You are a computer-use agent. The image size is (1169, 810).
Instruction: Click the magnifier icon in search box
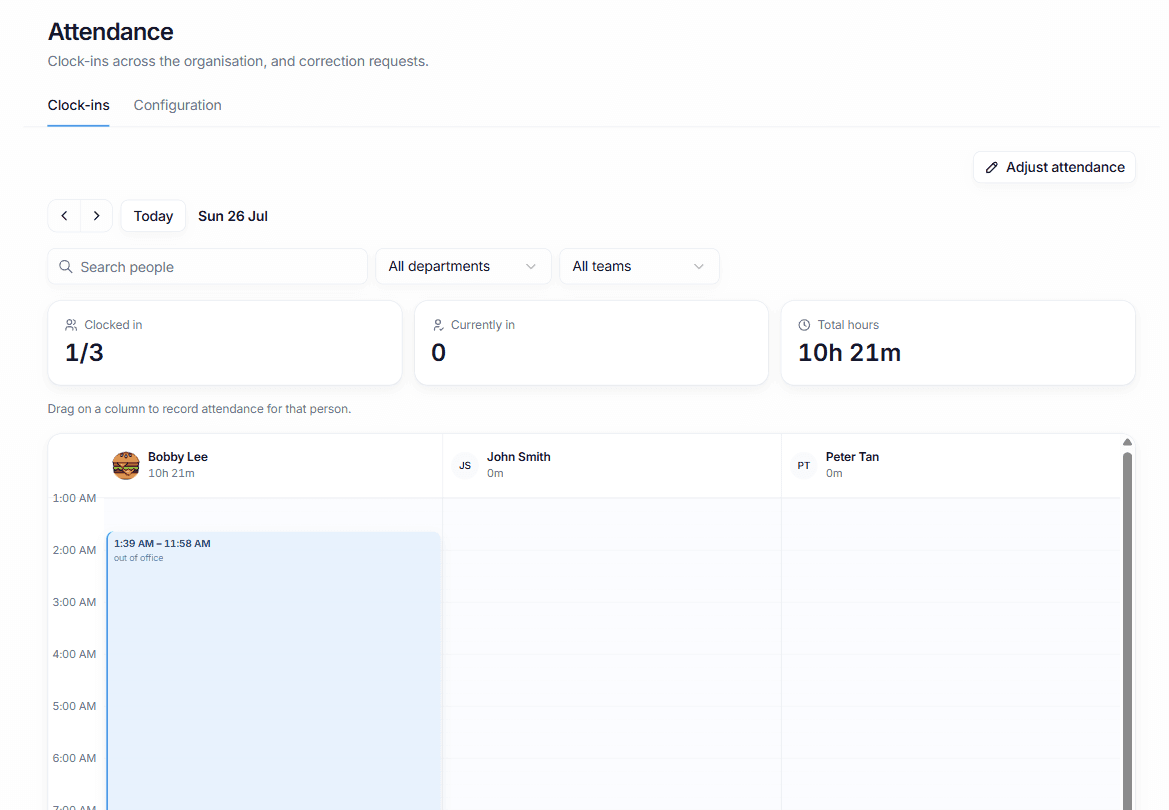point(66,266)
